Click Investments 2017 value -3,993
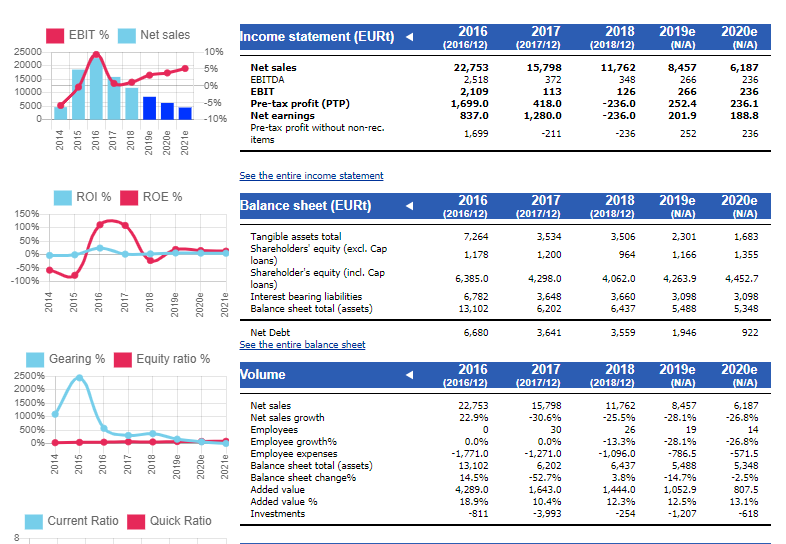This screenshot has width=786, height=544. click(x=547, y=514)
